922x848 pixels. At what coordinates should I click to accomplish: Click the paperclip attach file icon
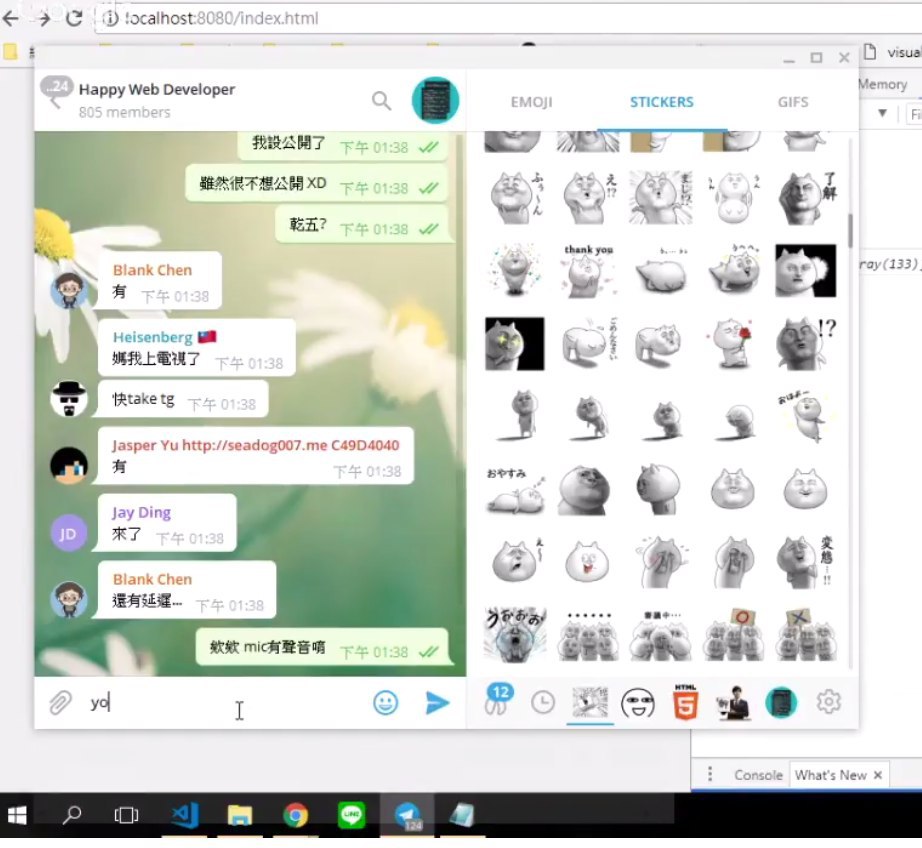[x=60, y=703]
